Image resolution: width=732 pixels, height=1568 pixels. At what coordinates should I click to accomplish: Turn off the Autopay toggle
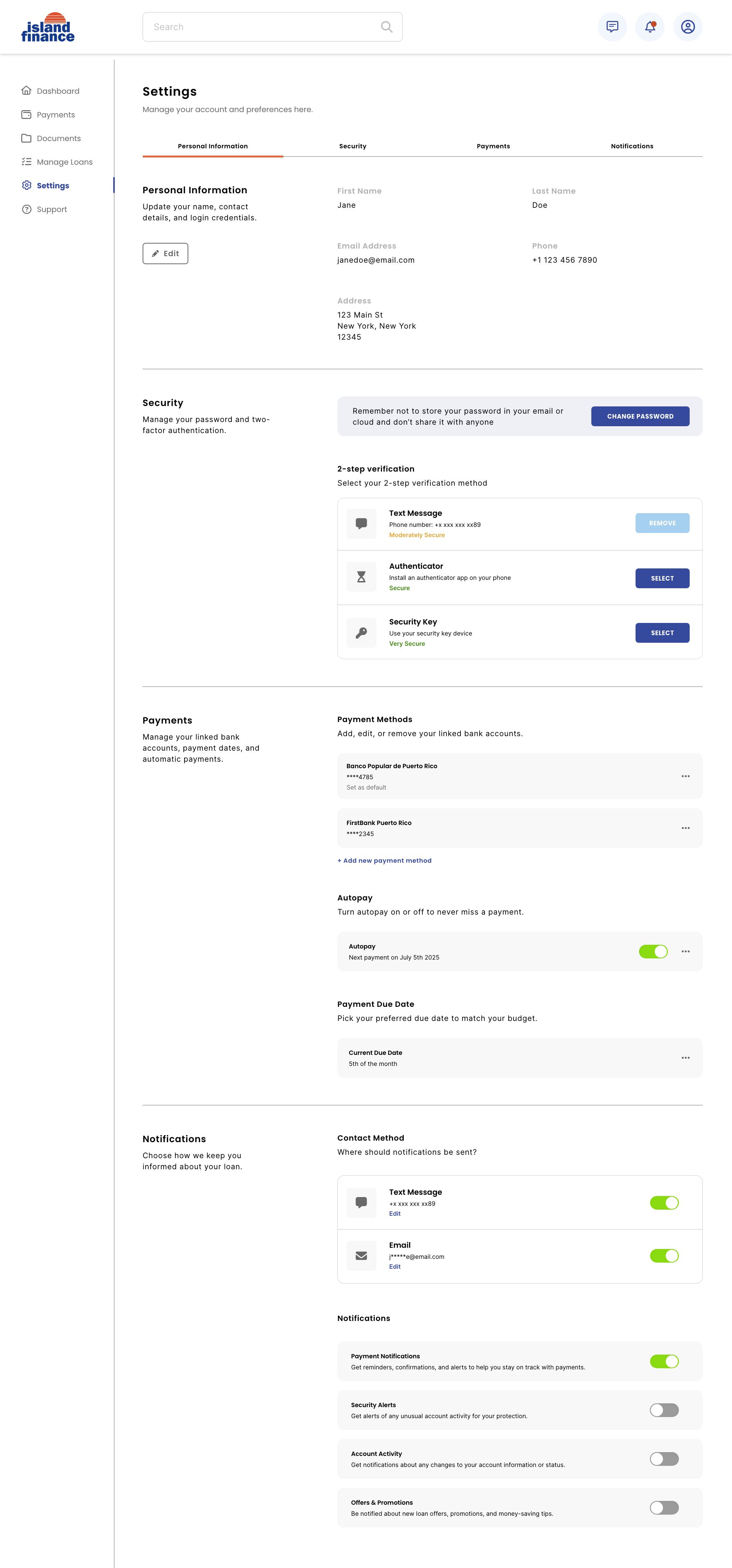click(653, 952)
